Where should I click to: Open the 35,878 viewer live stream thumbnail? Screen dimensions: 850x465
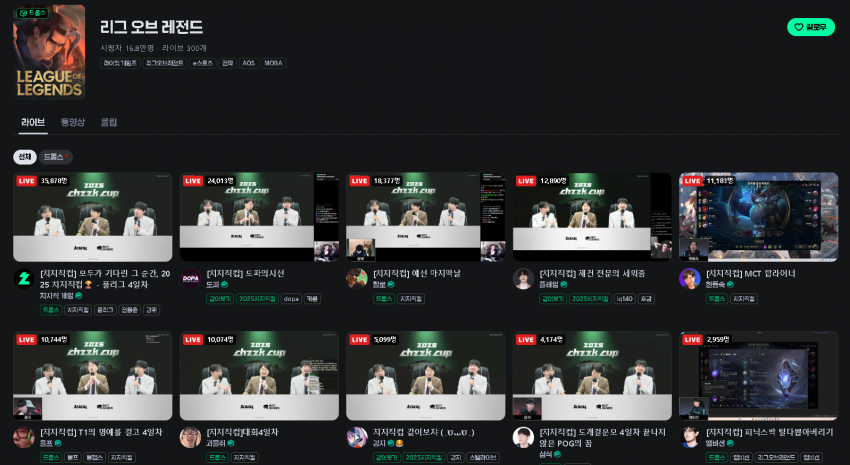tap(93, 217)
